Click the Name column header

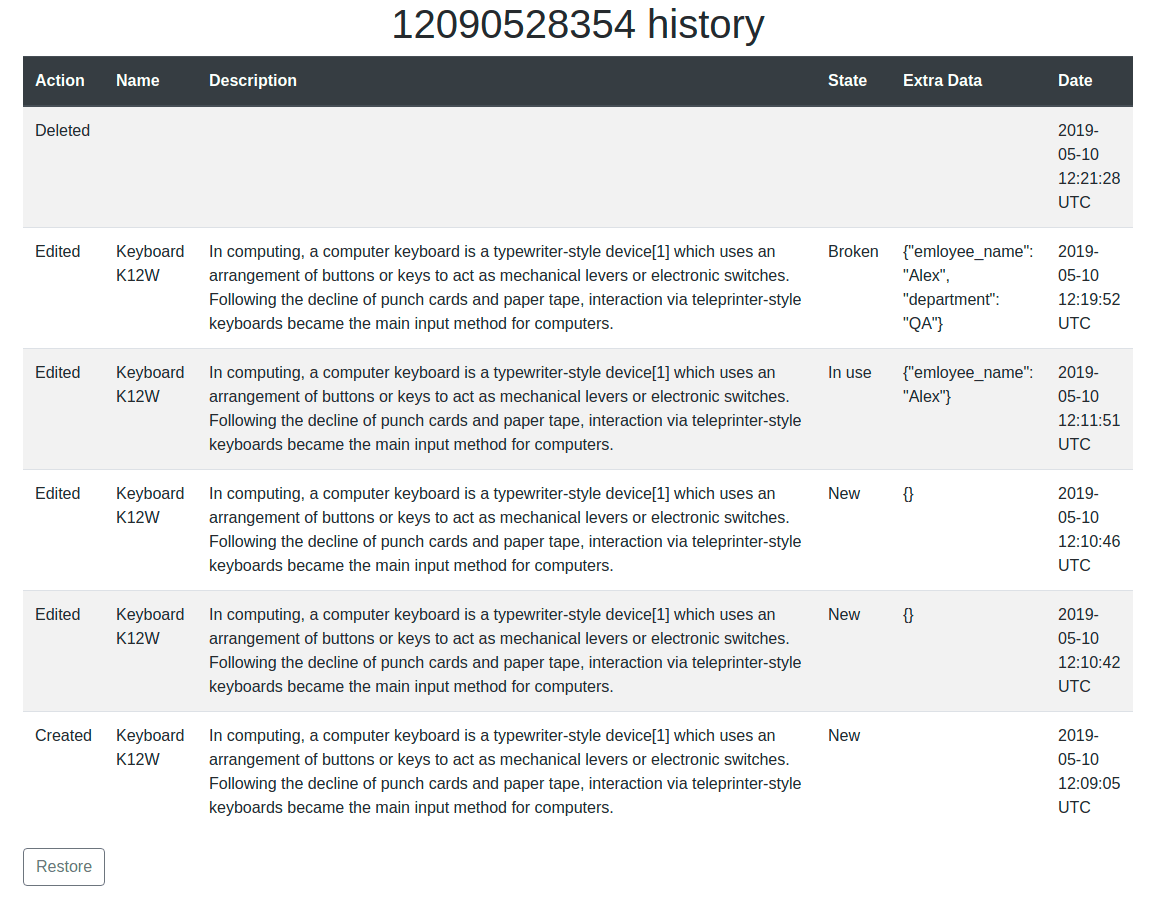point(138,81)
